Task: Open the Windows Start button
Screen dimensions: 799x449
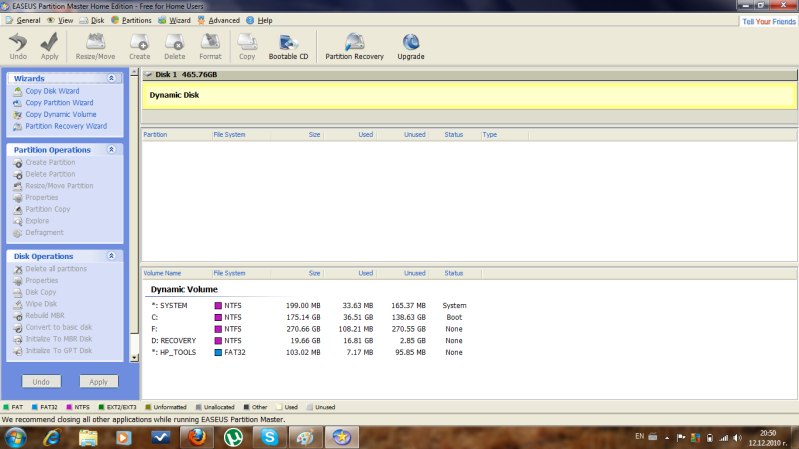Action: click(15, 438)
